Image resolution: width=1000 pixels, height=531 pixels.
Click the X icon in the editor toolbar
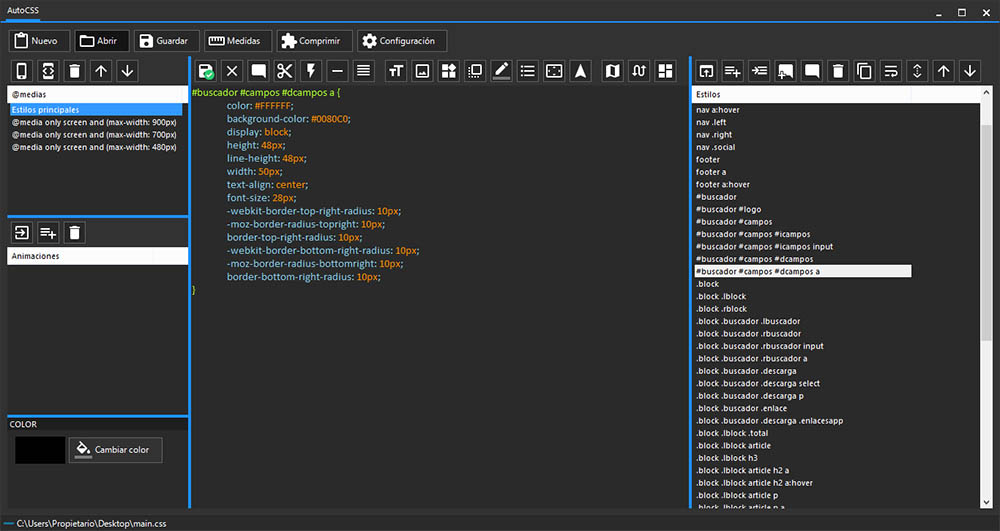[x=232, y=71]
